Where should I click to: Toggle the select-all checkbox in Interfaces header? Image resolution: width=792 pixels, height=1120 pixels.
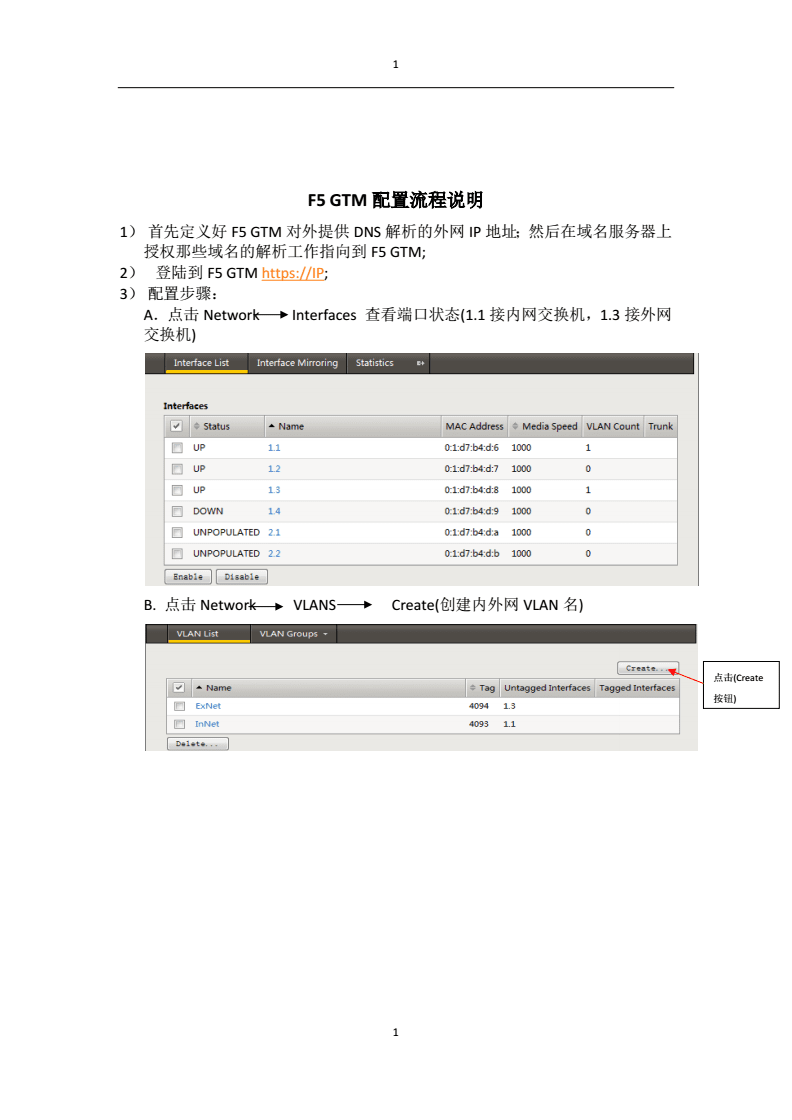point(176,426)
